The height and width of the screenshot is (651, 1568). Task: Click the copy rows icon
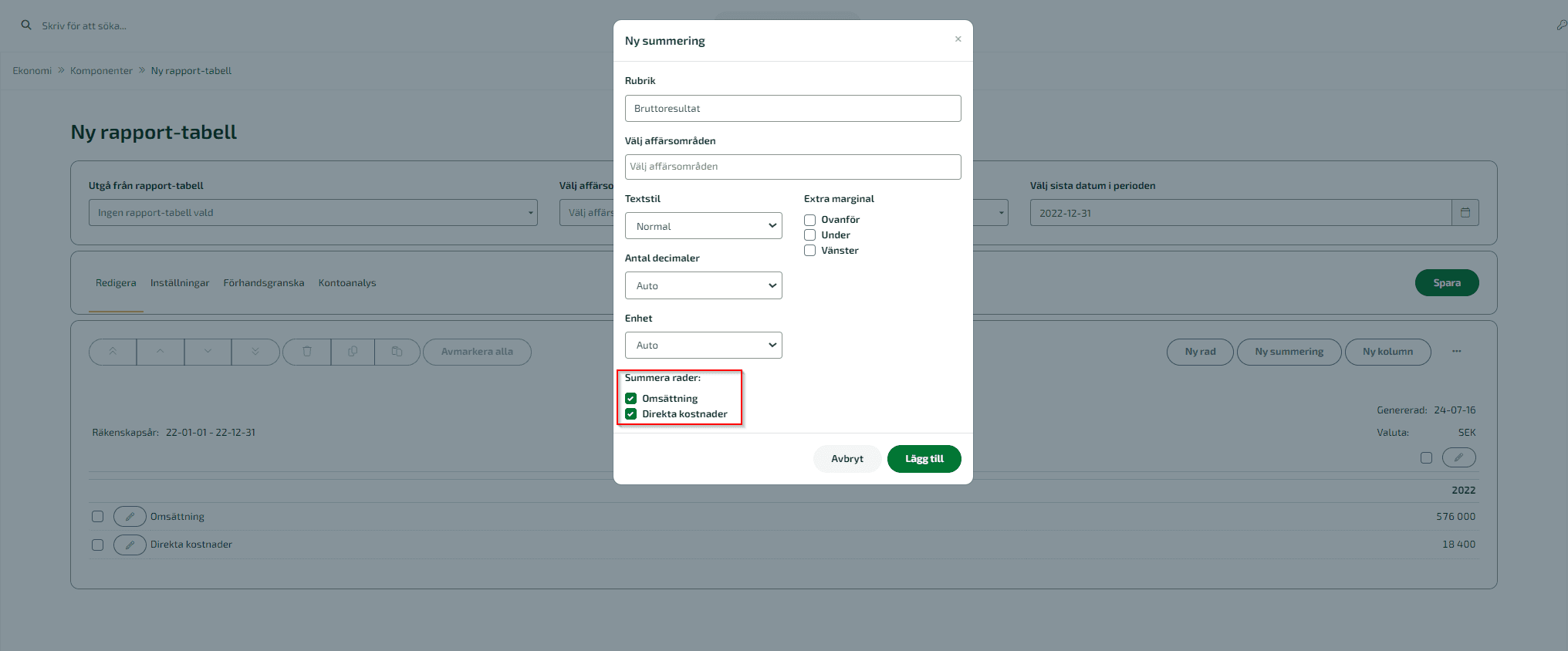pos(353,352)
